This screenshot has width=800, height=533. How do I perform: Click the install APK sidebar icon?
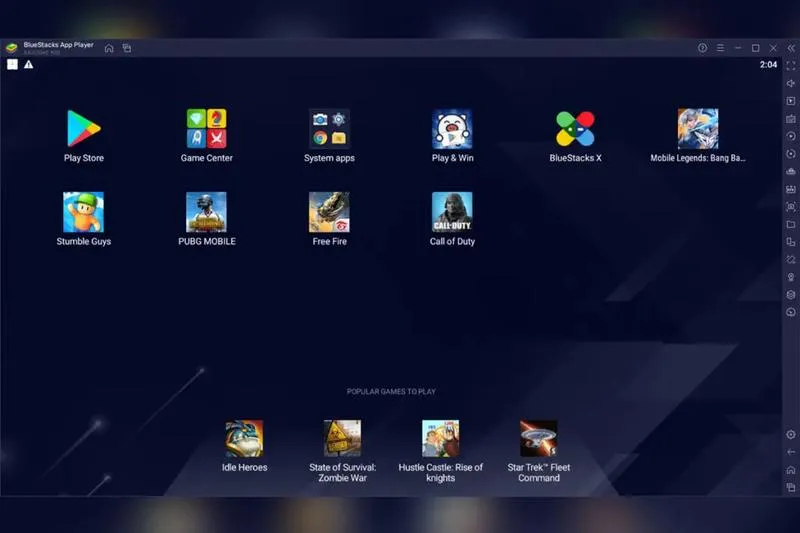coord(791,189)
